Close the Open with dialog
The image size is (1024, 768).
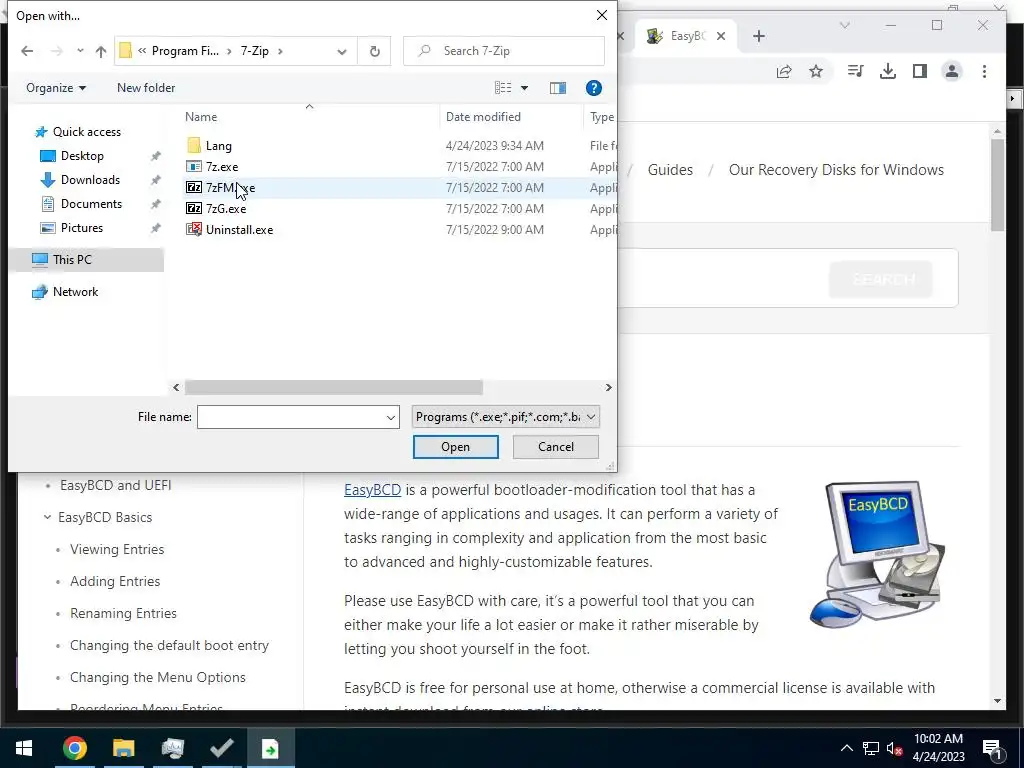pos(601,15)
